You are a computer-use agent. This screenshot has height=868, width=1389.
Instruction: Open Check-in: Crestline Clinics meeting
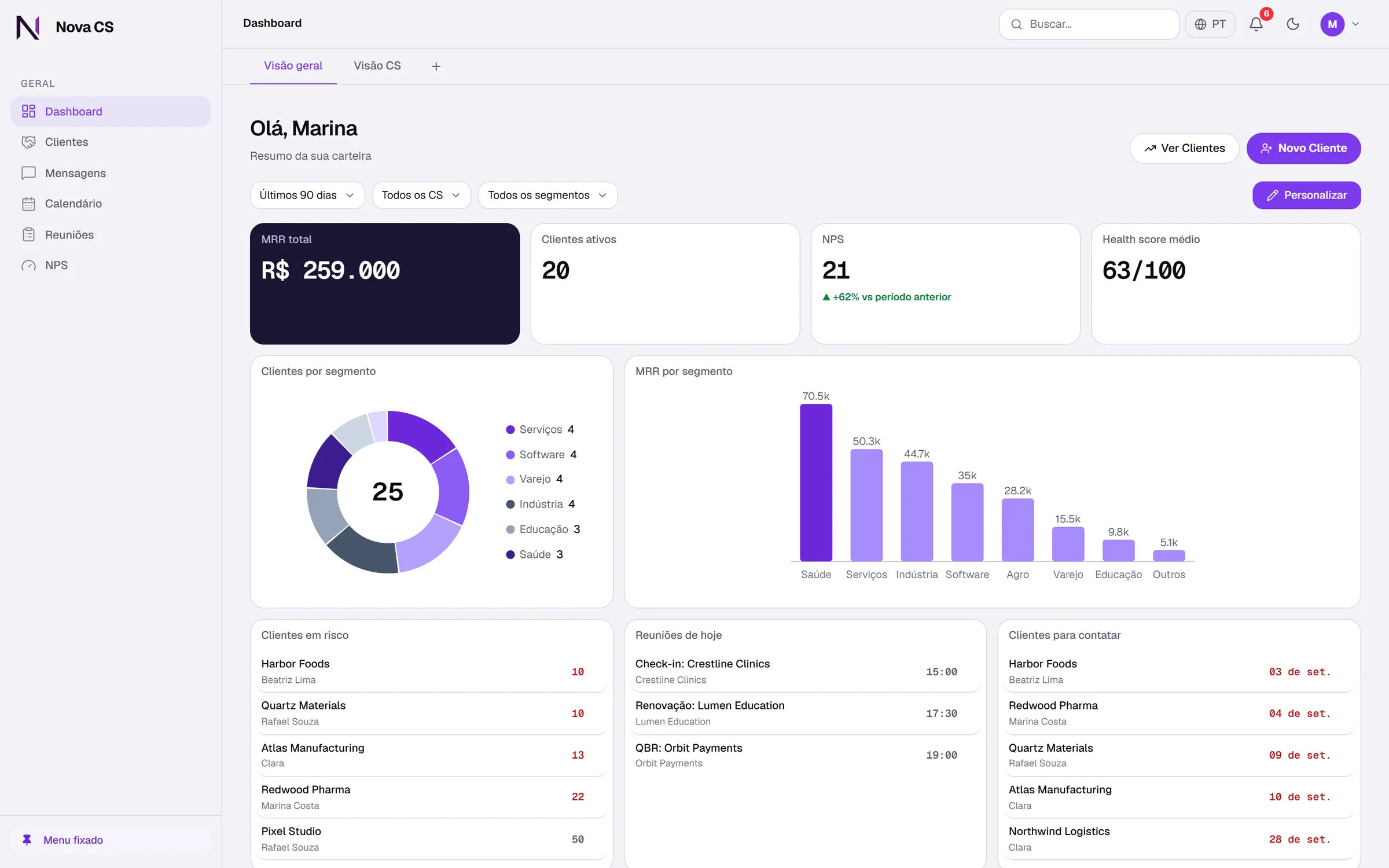(805, 672)
